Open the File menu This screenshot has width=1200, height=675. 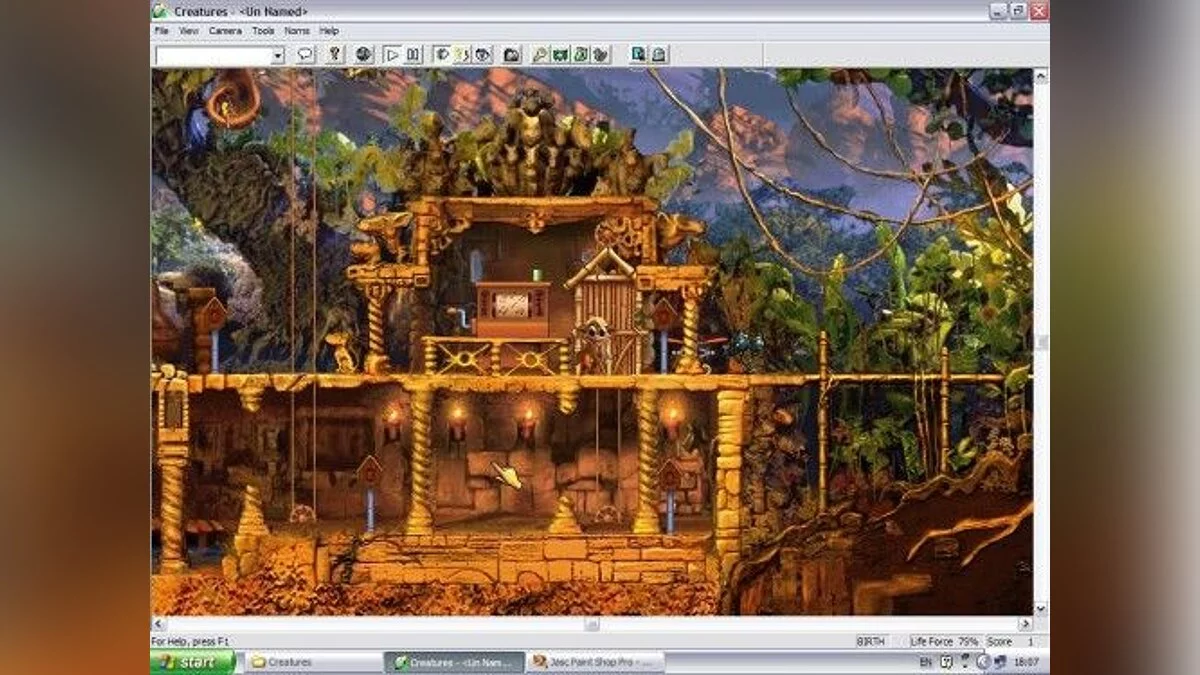161,31
